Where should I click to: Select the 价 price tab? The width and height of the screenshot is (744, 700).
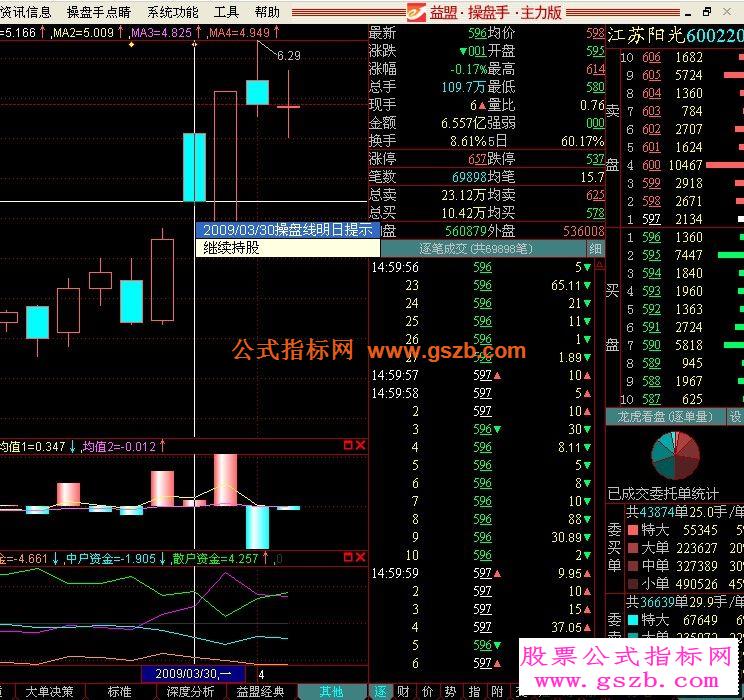[427, 692]
